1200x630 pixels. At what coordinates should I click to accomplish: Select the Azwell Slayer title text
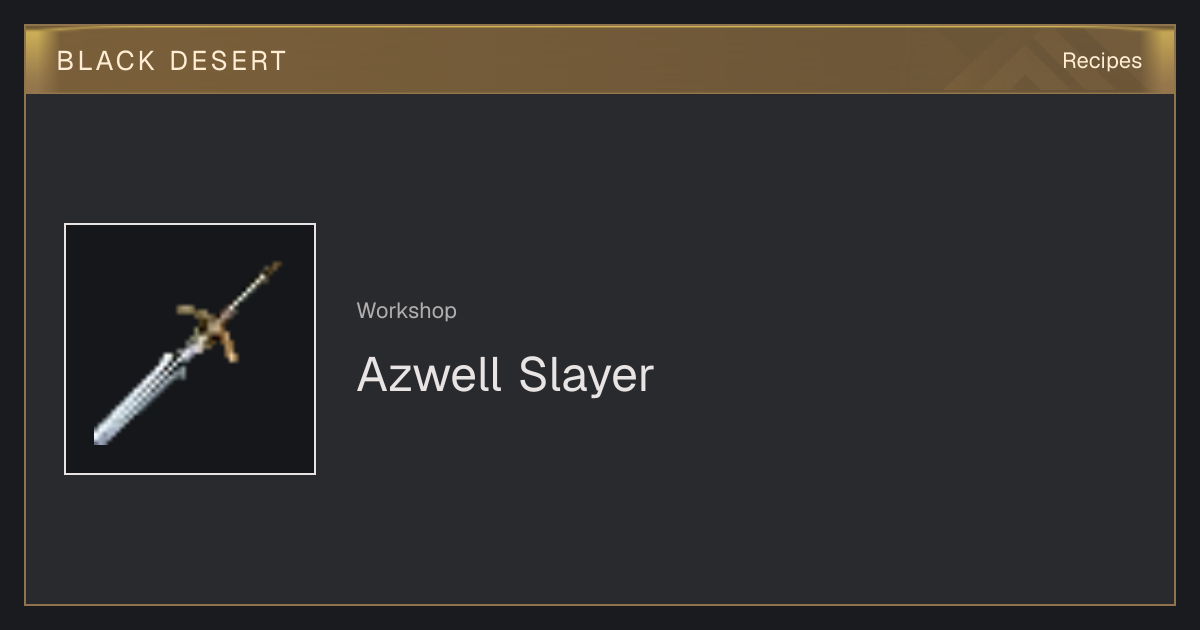pos(505,375)
